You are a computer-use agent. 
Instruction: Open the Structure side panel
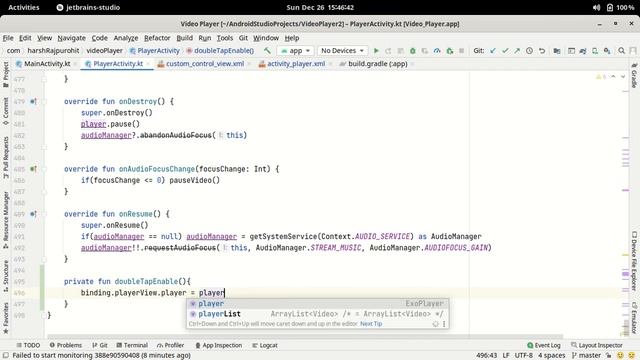pos(6,276)
